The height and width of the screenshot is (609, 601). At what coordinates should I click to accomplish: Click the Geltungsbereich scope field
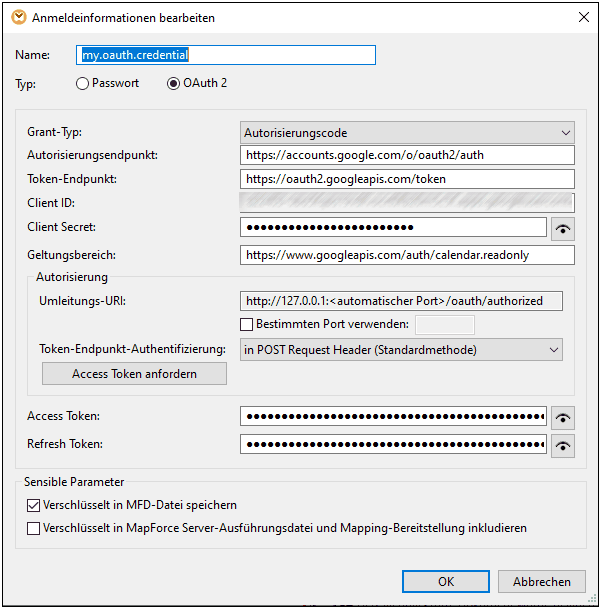408,255
